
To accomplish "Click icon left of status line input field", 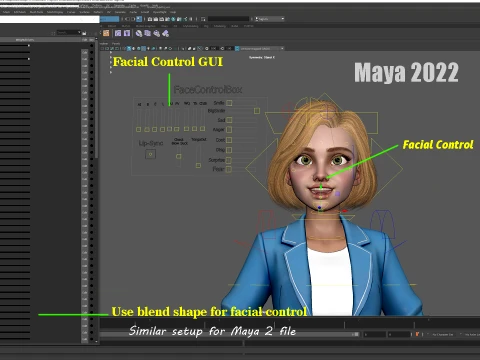I will coord(203,19).
